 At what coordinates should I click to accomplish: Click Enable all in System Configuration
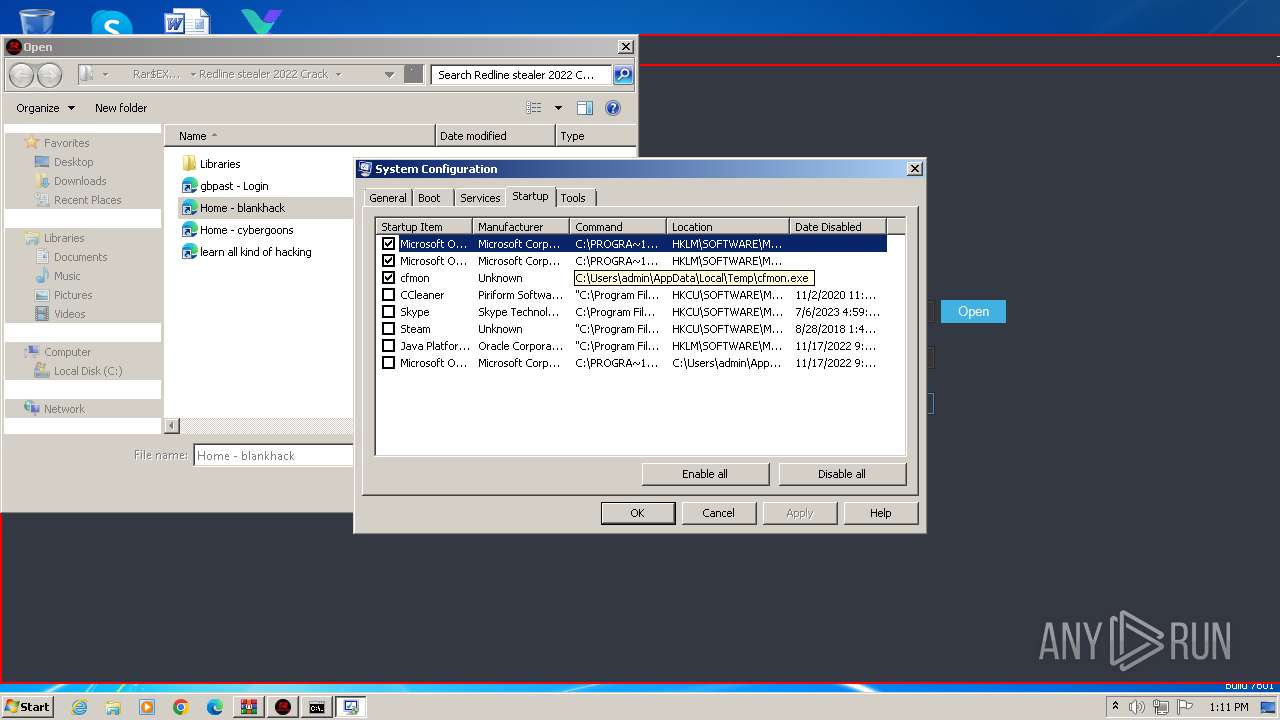click(x=705, y=474)
